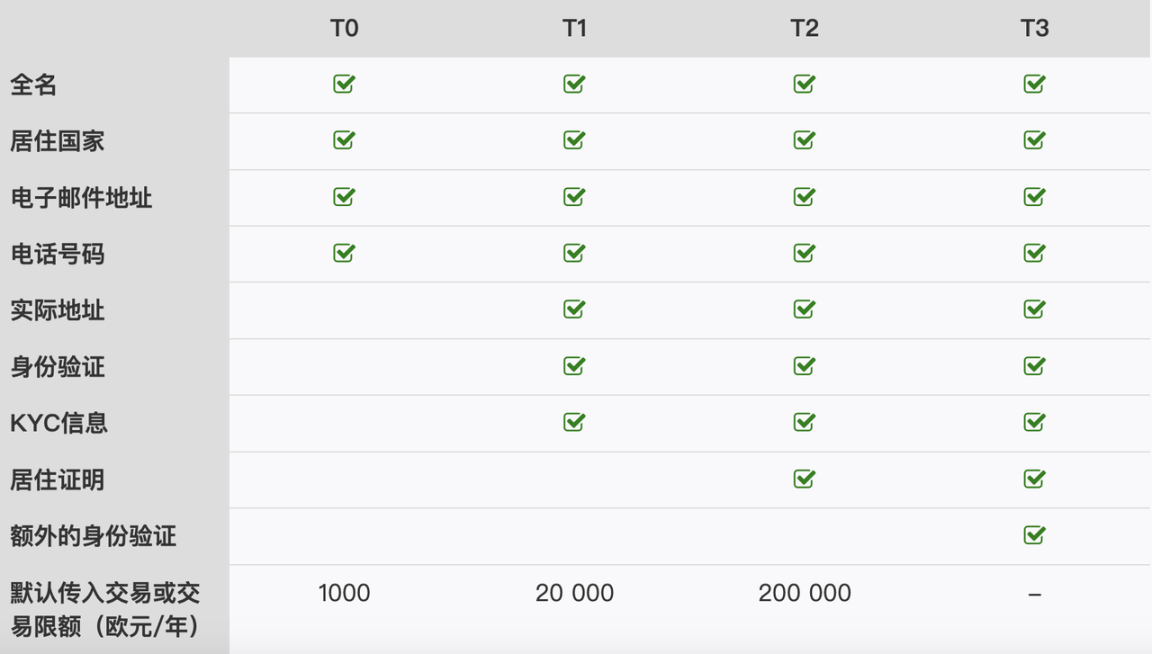1152x654 pixels.
Task: Click the T0 column header
Action: click(x=344, y=29)
